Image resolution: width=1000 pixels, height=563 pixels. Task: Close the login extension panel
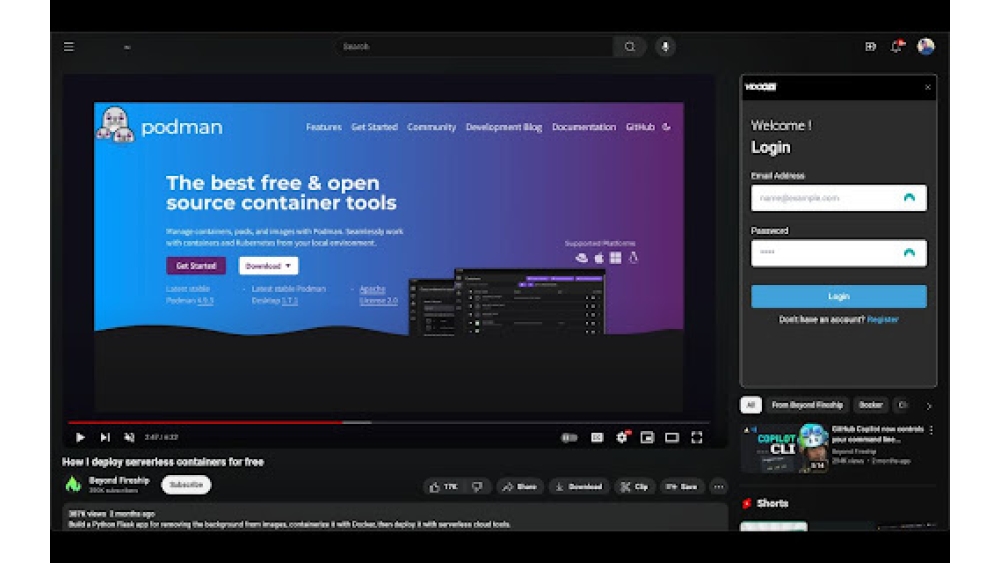(x=927, y=87)
